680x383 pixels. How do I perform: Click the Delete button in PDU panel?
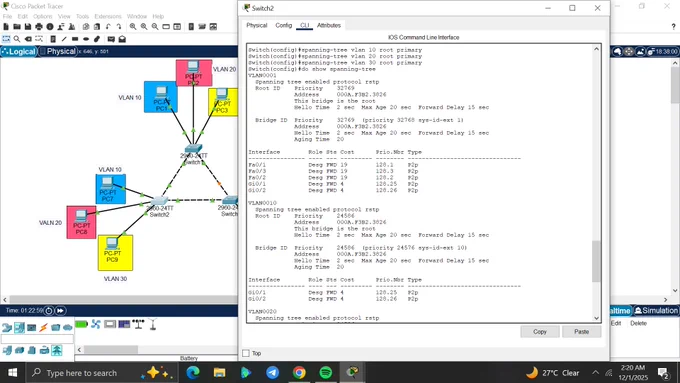click(638, 323)
